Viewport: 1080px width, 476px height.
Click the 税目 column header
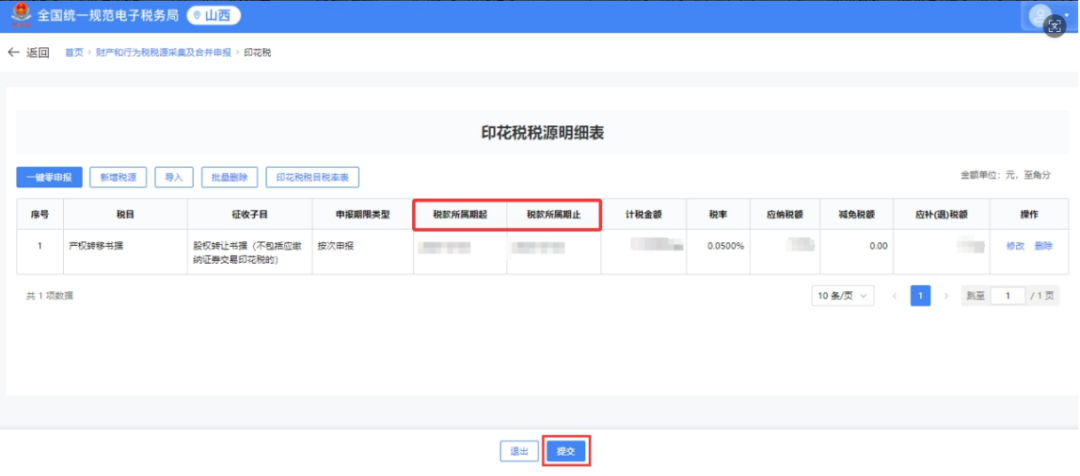coord(125,214)
